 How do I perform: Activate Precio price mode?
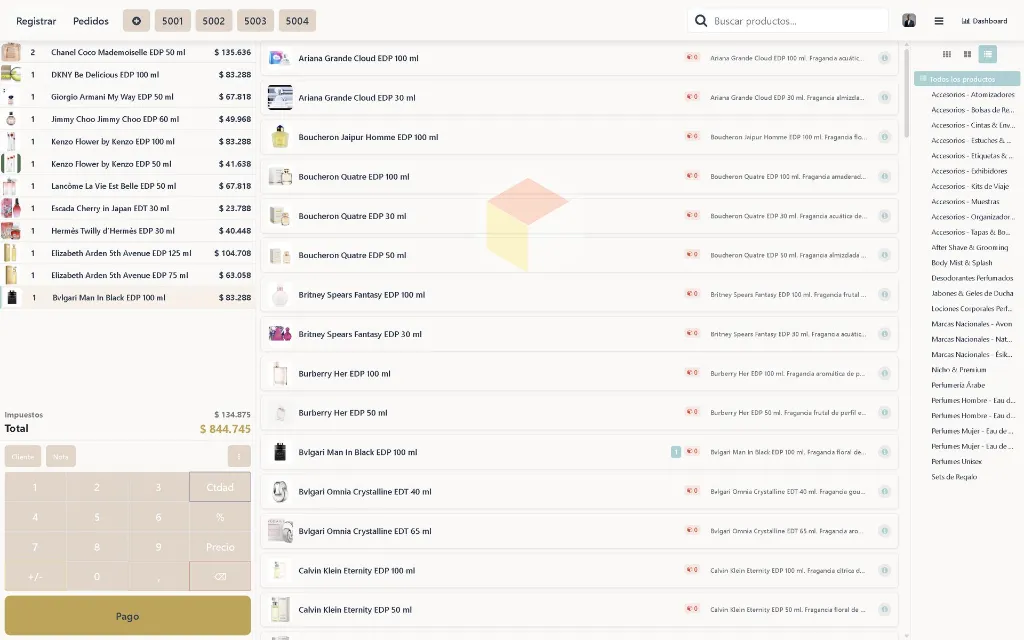click(x=220, y=547)
